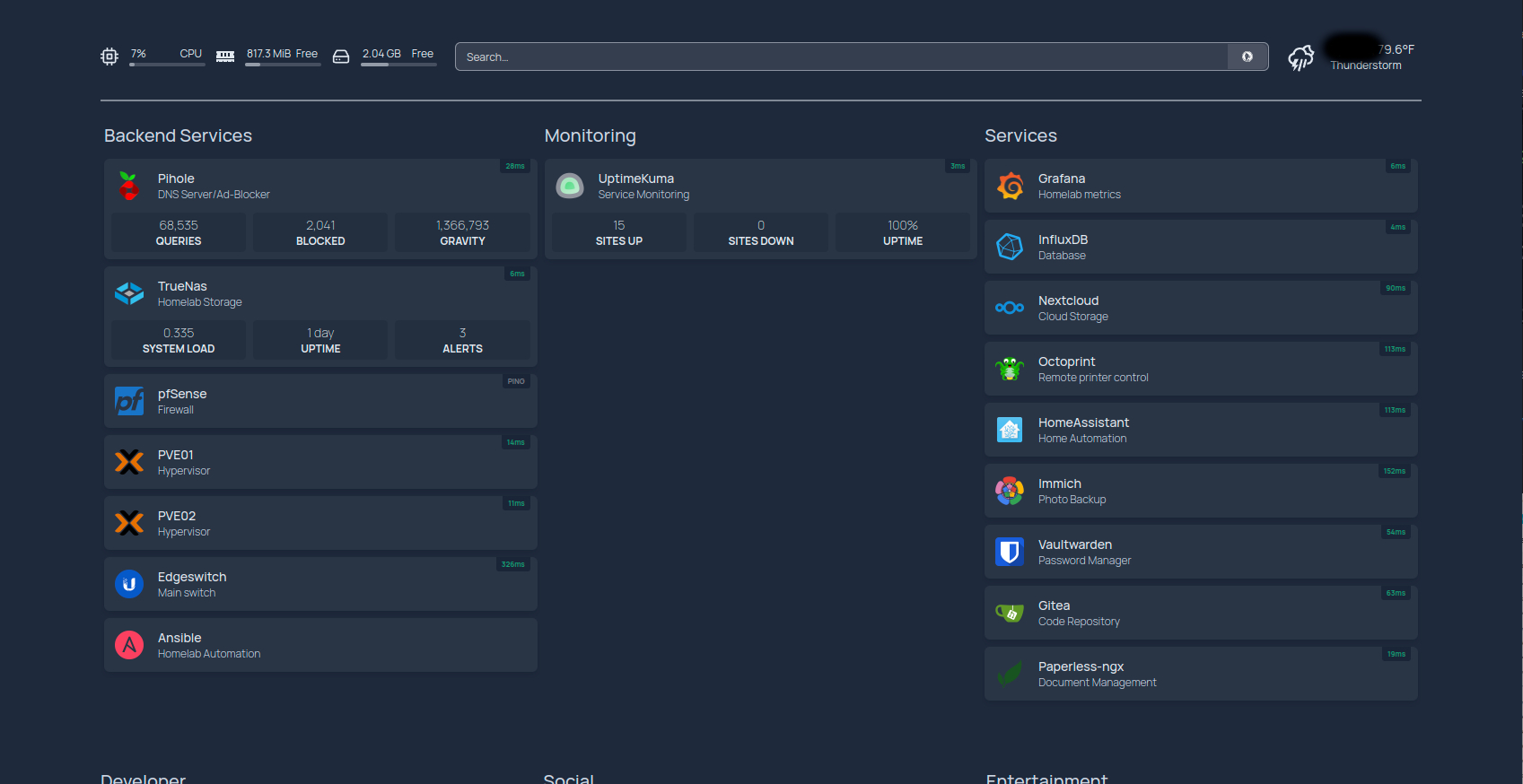Click the Thunderstorm weather icon

tap(1300, 57)
